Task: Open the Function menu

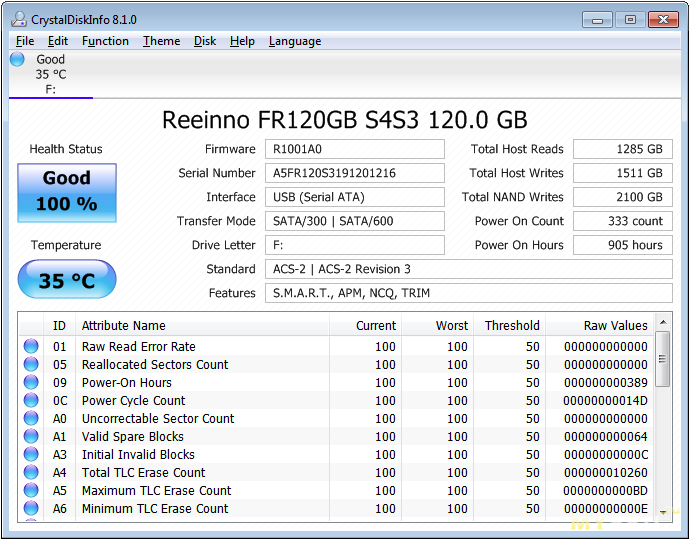Action: point(105,41)
